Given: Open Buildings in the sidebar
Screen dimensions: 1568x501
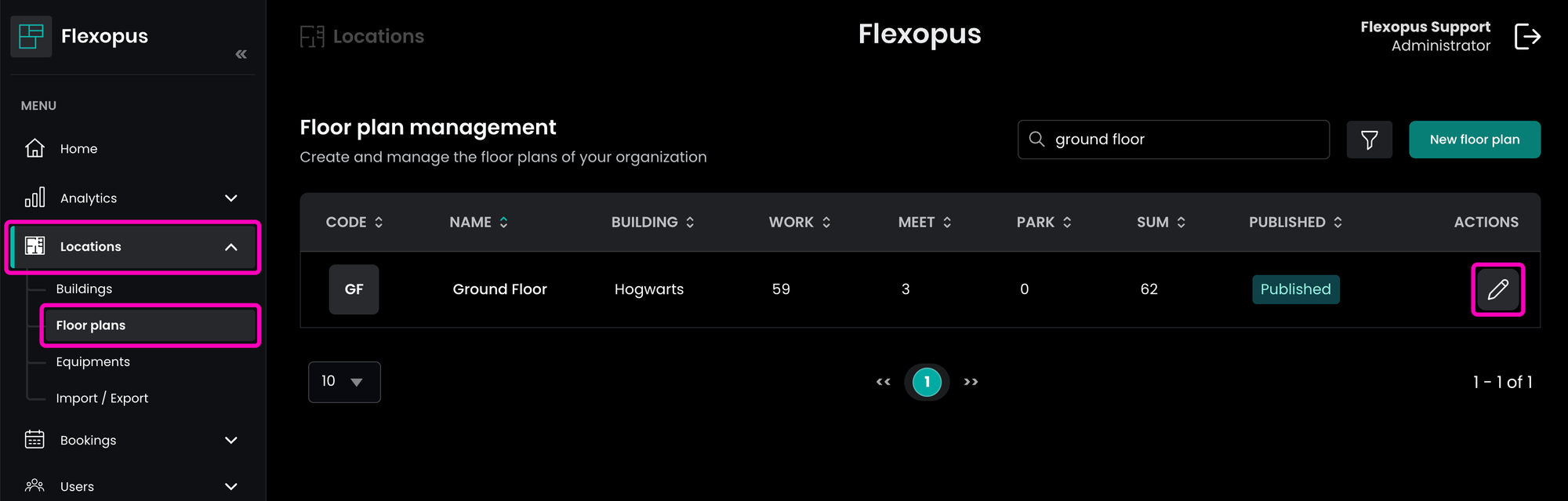Looking at the screenshot, I should [x=84, y=289].
